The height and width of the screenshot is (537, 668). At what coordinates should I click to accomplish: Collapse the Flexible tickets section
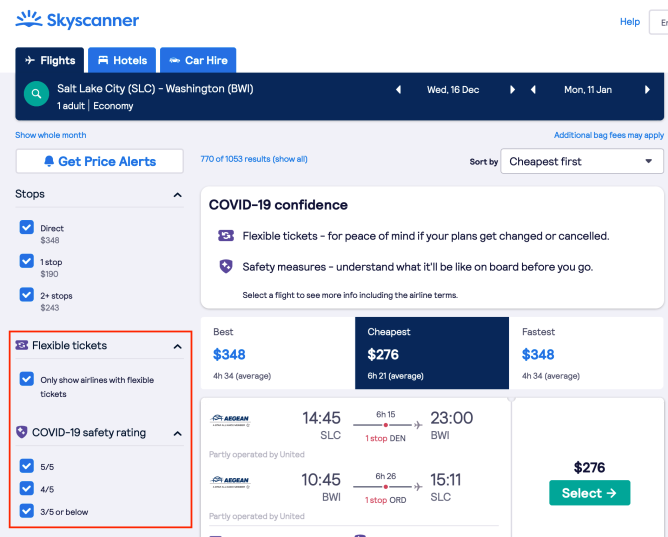tap(178, 347)
